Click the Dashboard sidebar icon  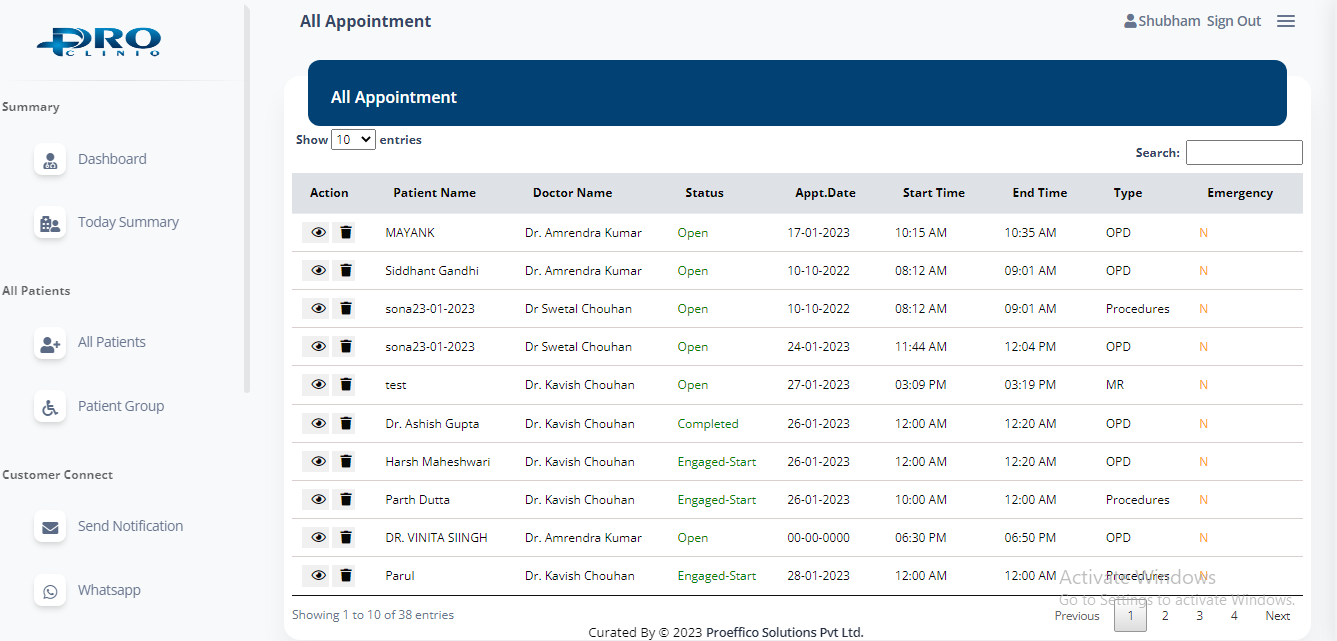click(50, 160)
